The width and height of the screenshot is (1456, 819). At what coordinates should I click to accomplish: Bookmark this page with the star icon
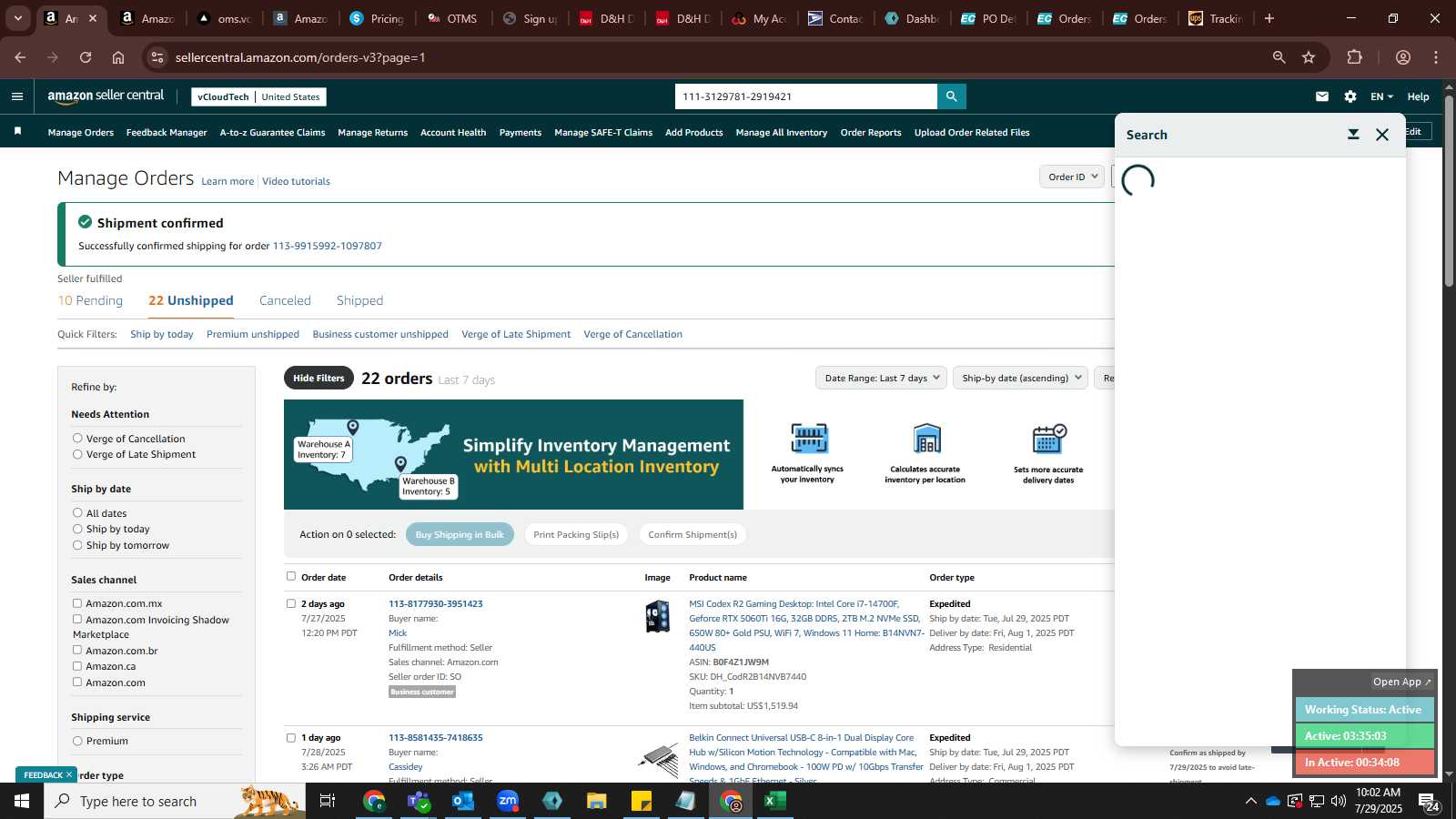[x=1309, y=57]
